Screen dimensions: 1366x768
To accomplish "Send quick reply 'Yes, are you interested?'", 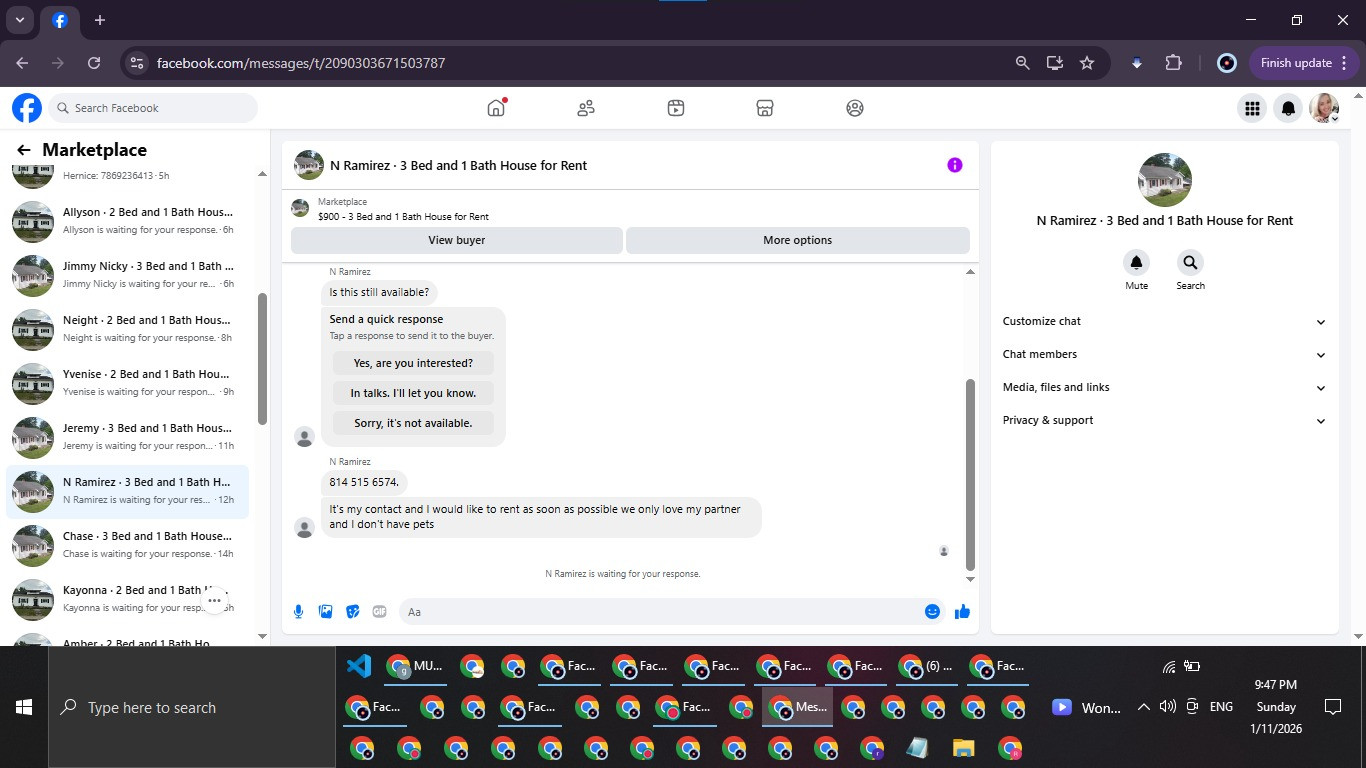I will [413, 363].
